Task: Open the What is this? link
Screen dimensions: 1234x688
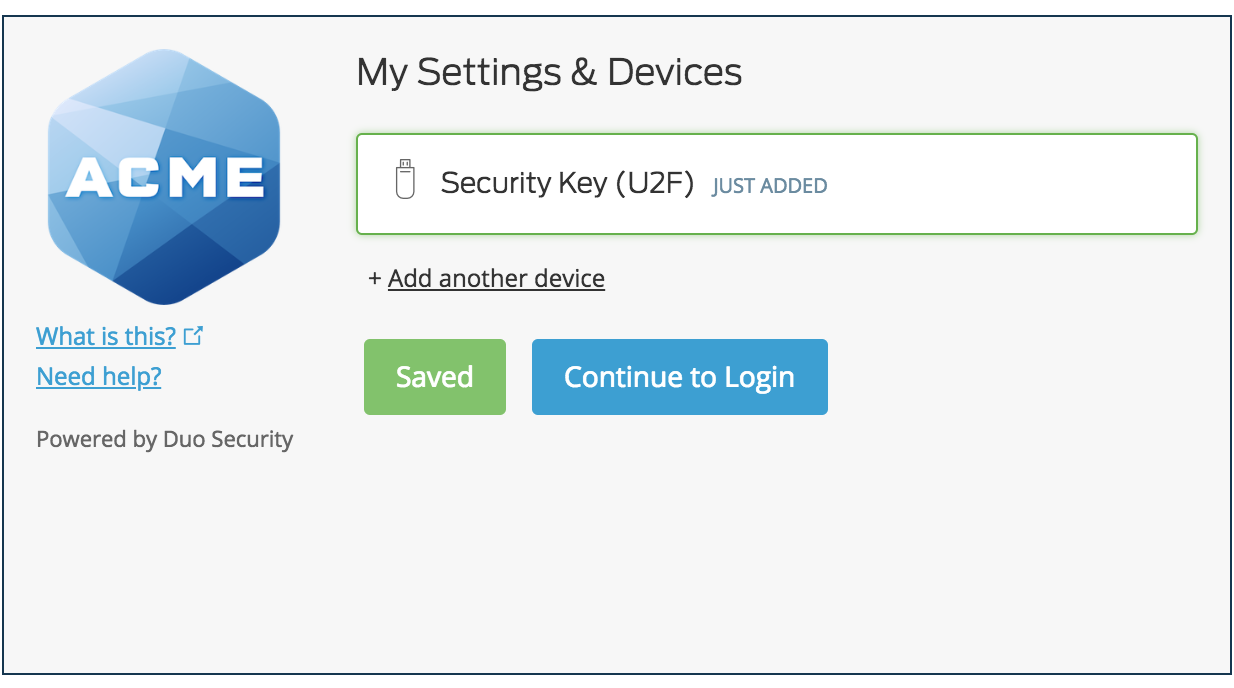Action: coord(106,336)
